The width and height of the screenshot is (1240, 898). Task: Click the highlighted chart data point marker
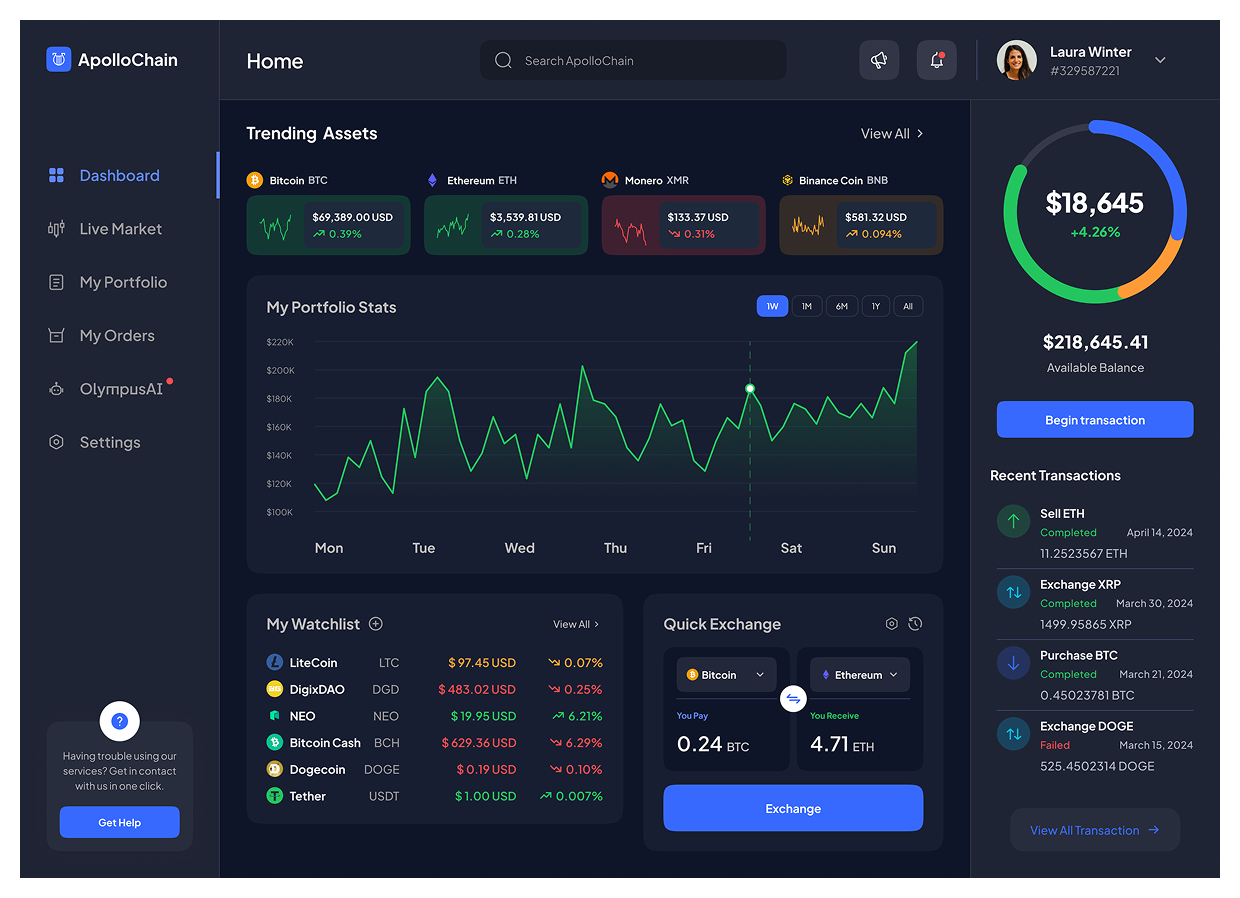(x=750, y=388)
